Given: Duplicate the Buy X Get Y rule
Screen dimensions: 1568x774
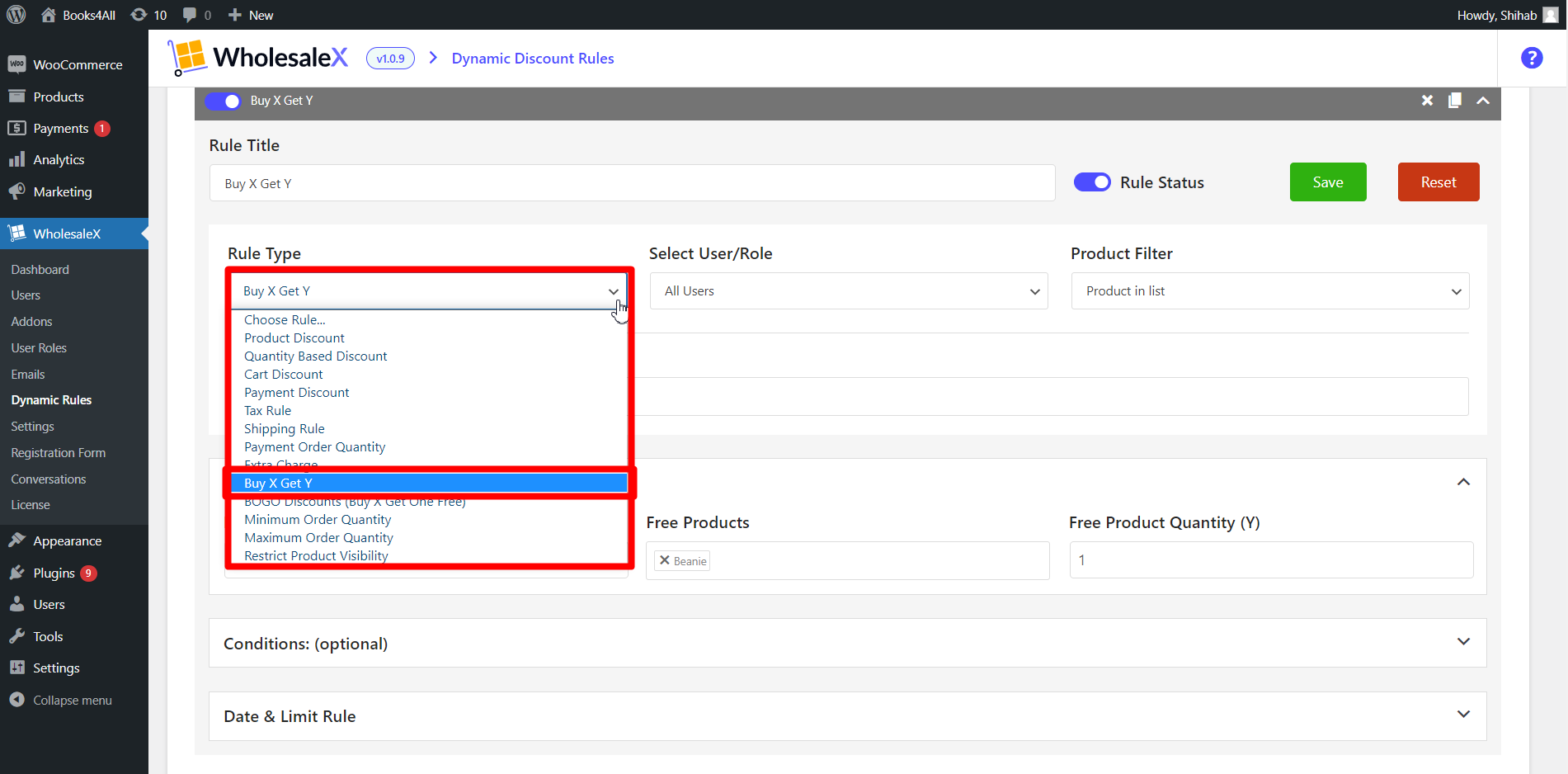Looking at the screenshot, I should [x=1455, y=101].
